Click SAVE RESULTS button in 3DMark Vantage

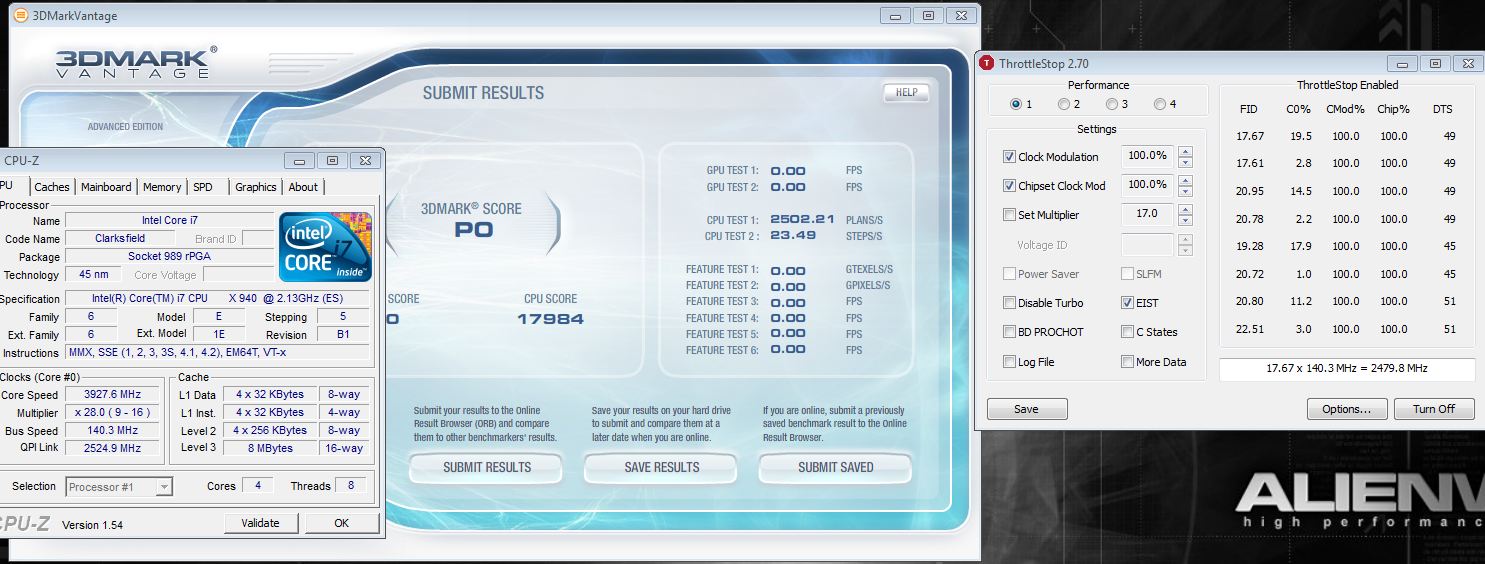coord(661,467)
